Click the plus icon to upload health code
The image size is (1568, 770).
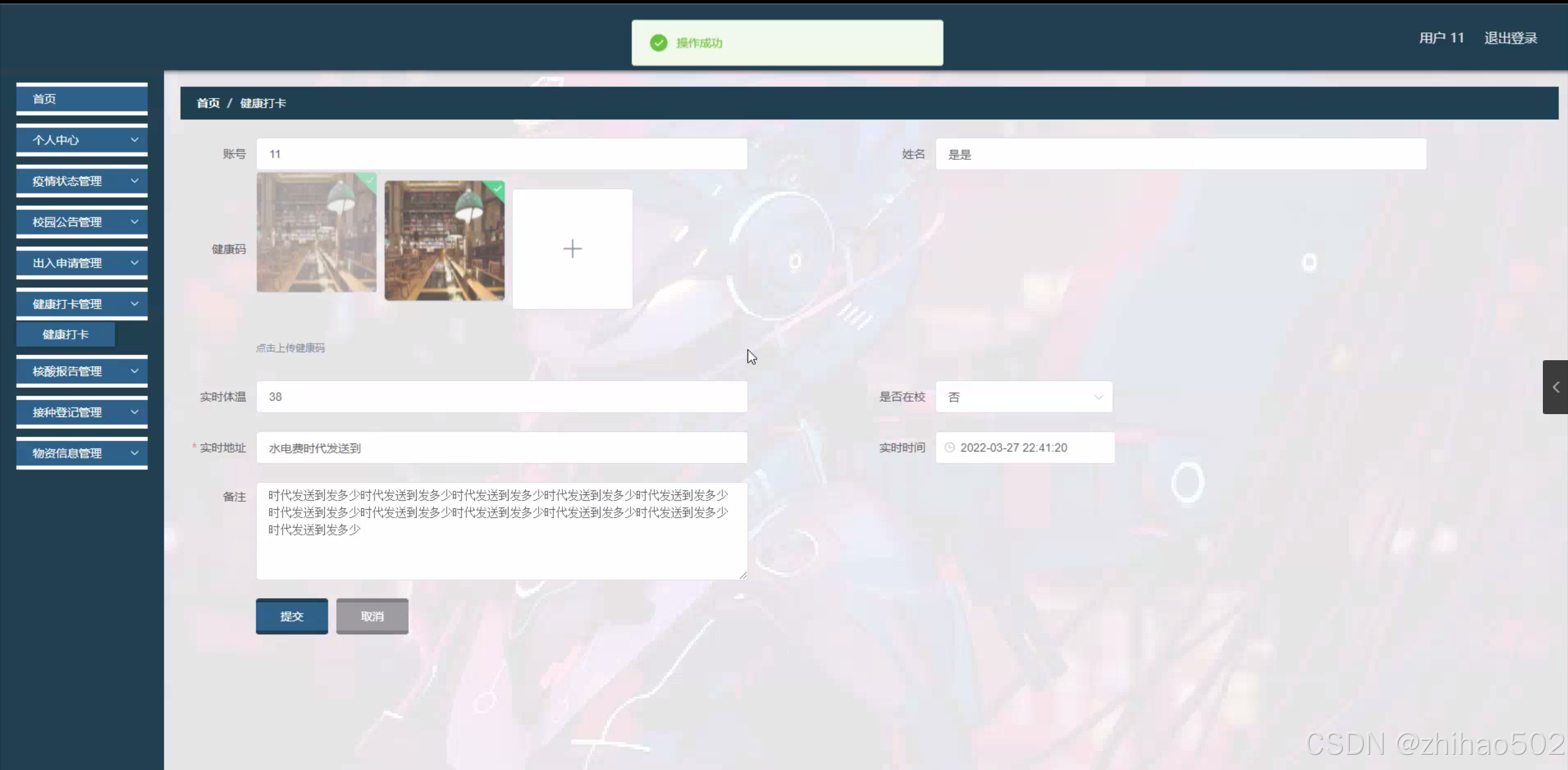point(572,249)
